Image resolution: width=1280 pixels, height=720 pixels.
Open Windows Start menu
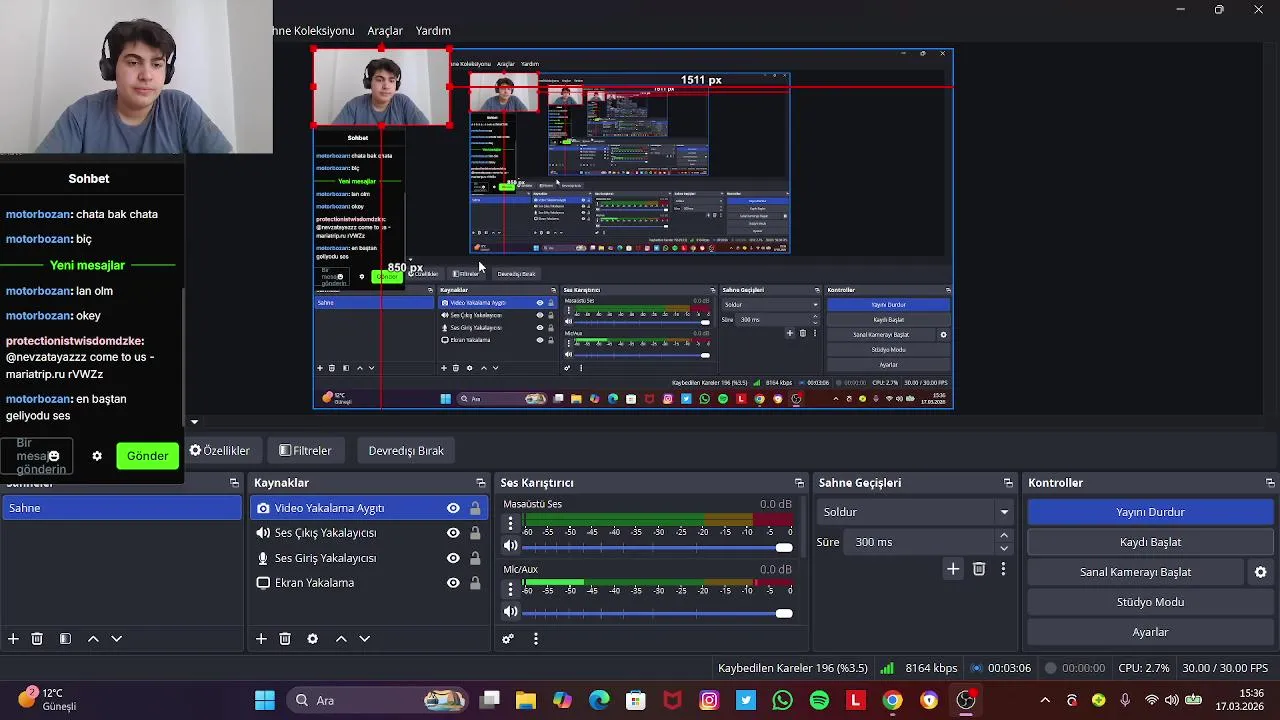point(265,700)
